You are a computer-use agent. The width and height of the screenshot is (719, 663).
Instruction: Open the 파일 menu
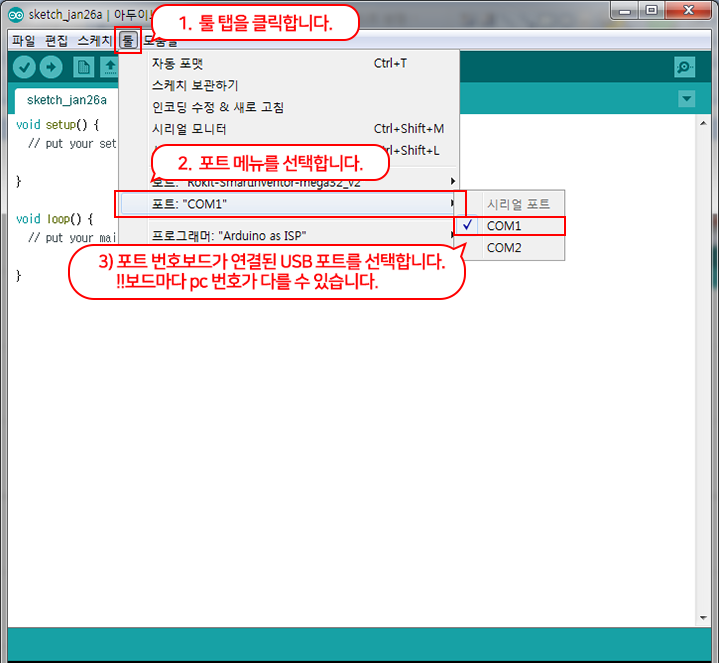(x=23, y=41)
